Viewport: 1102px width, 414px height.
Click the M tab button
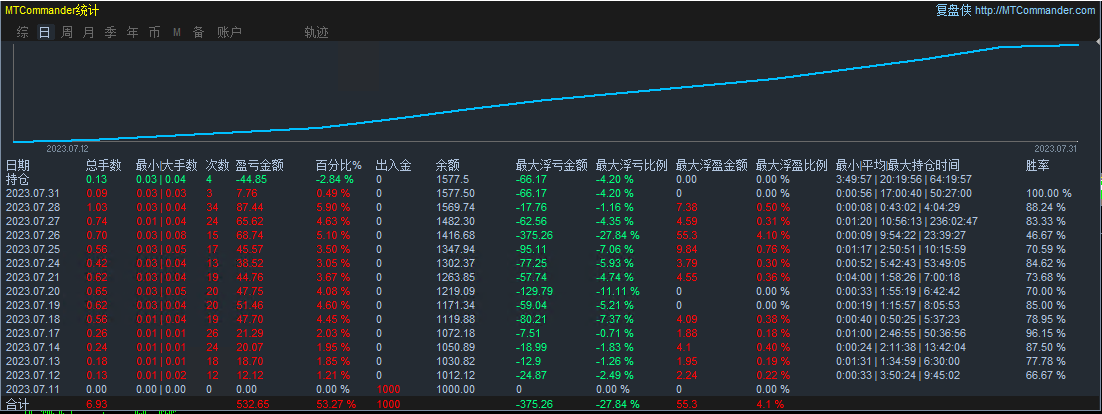click(176, 32)
